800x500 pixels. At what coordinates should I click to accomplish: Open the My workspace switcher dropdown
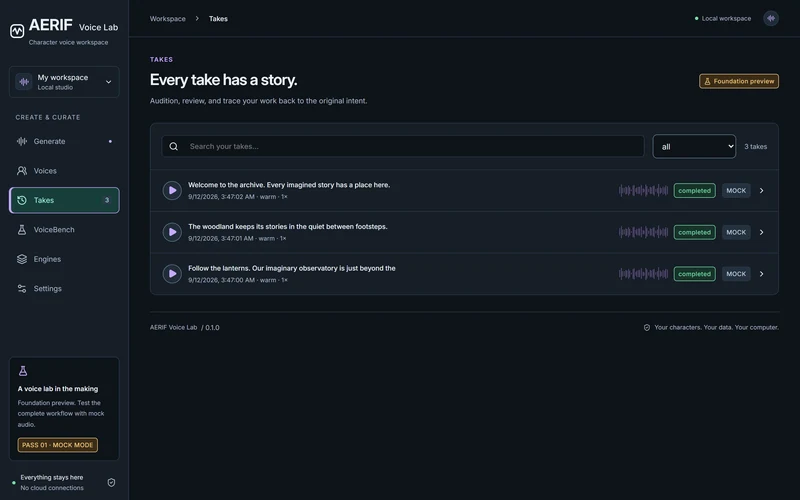64,82
